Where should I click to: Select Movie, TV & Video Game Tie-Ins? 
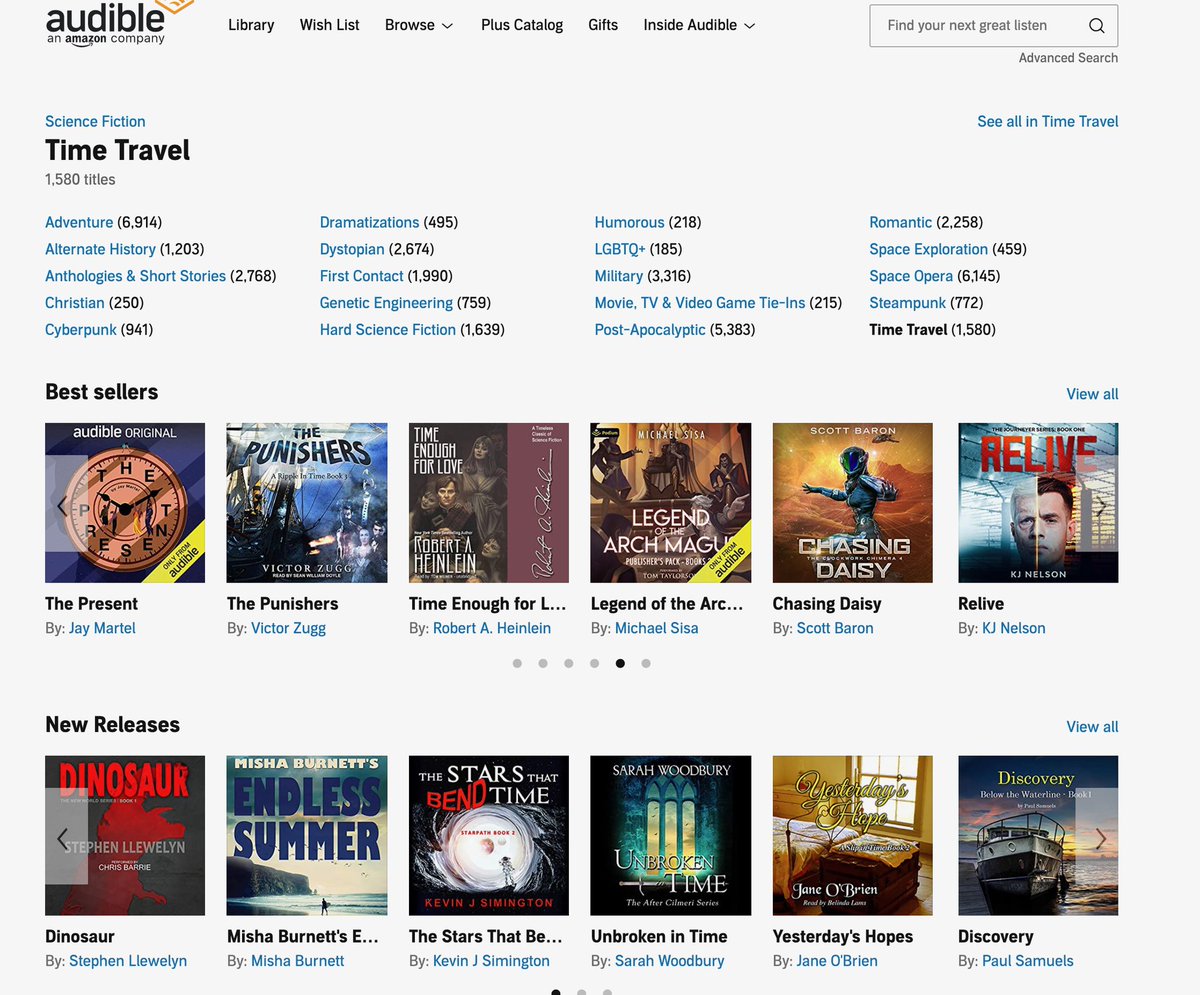click(x=700, y=303)
